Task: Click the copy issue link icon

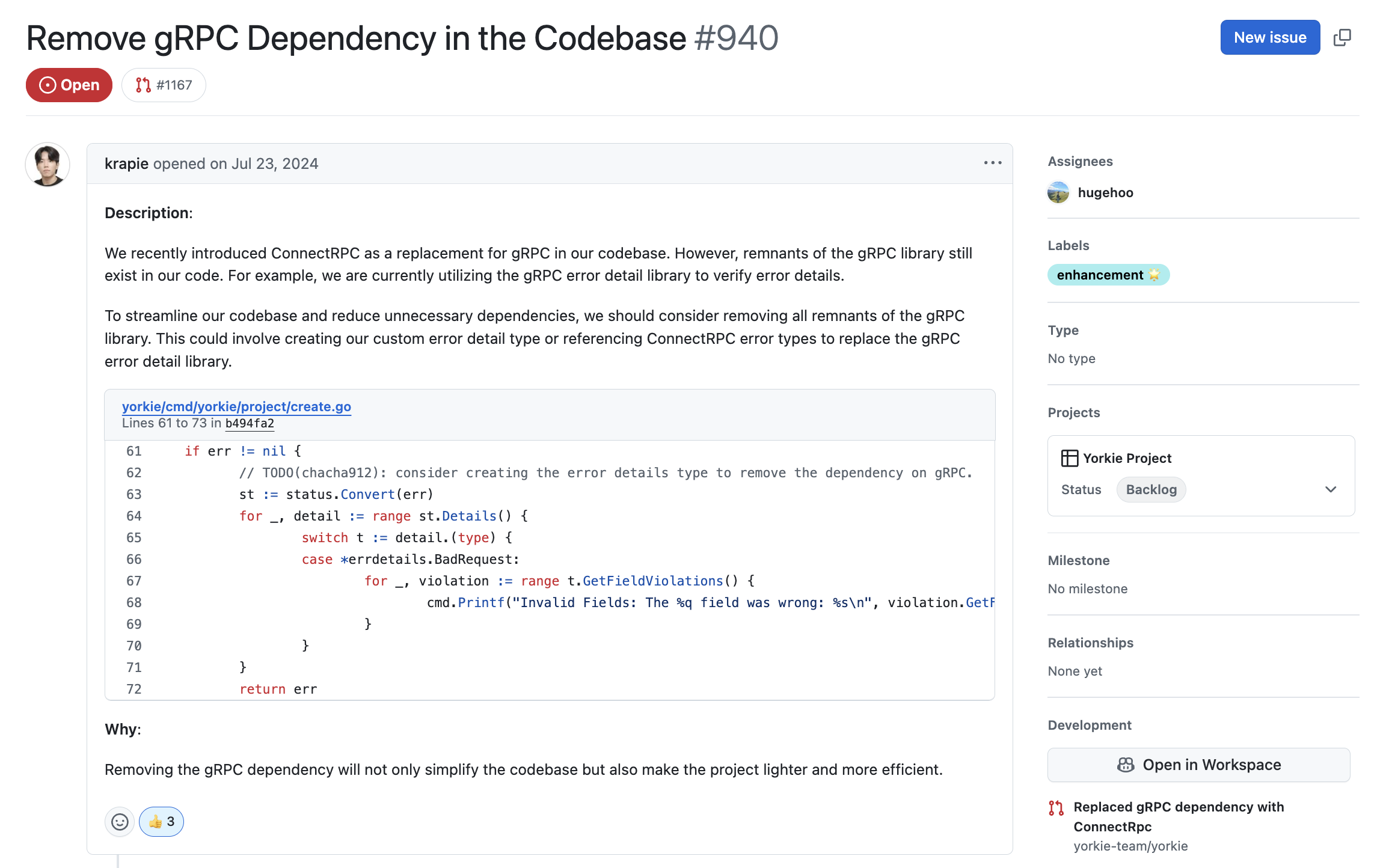Action: [1342, 37]
